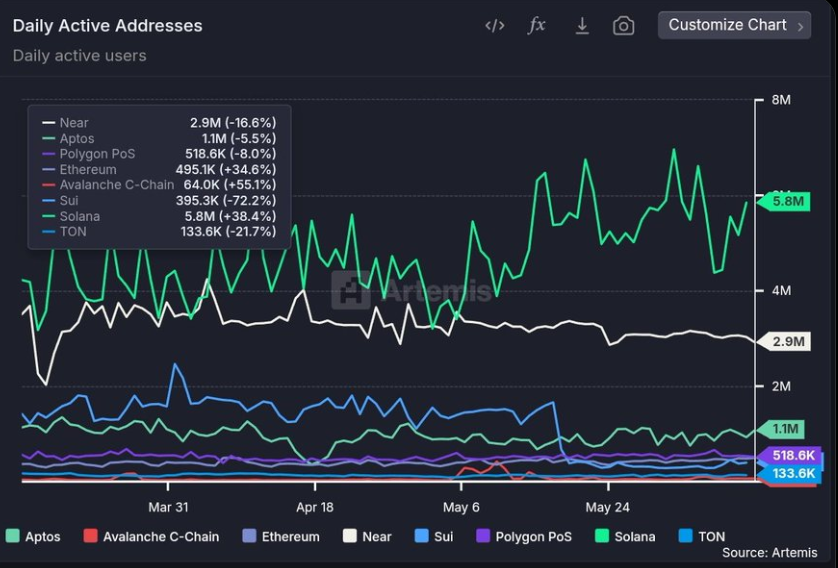The height and width of the screenshot is (568, 838).
Task: Open the fx formula icon
Action: [537, 26]
